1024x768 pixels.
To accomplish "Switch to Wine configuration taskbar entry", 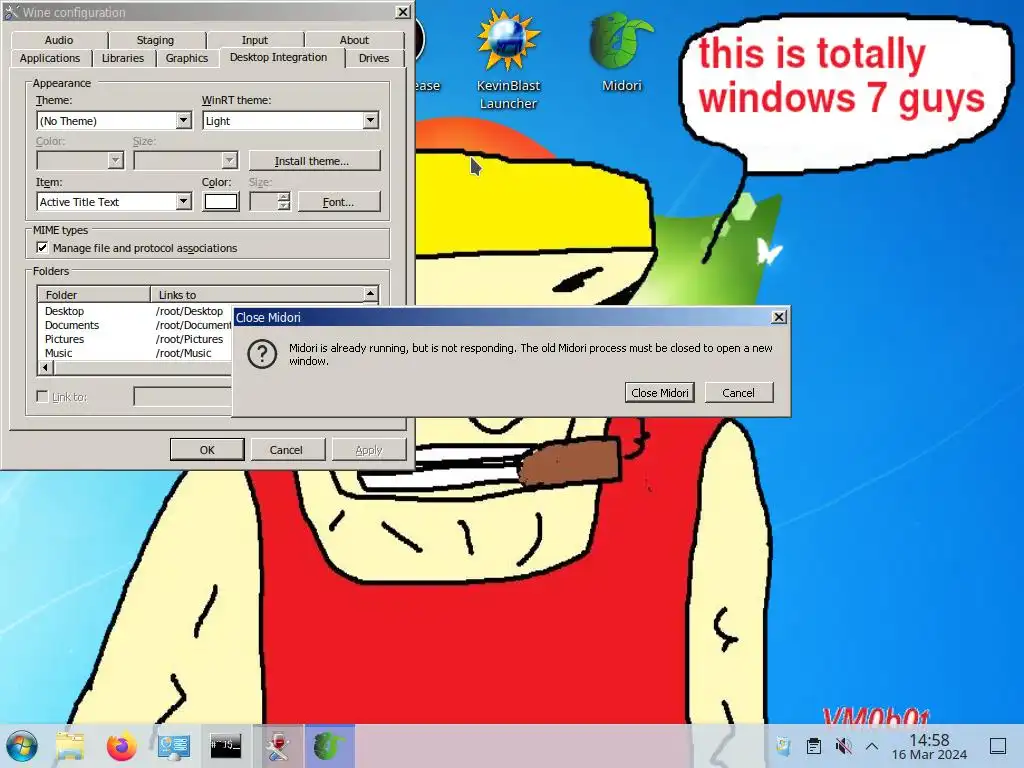I will (278, 746).
